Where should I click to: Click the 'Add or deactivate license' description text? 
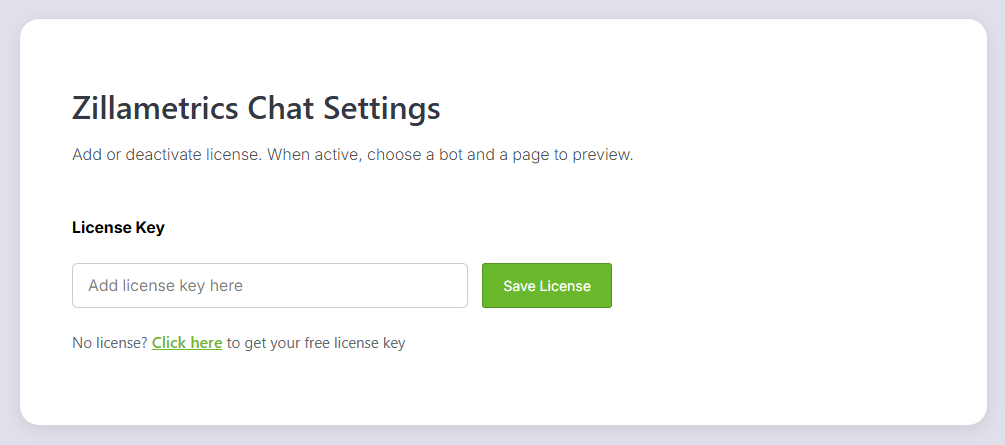(353, 155)
